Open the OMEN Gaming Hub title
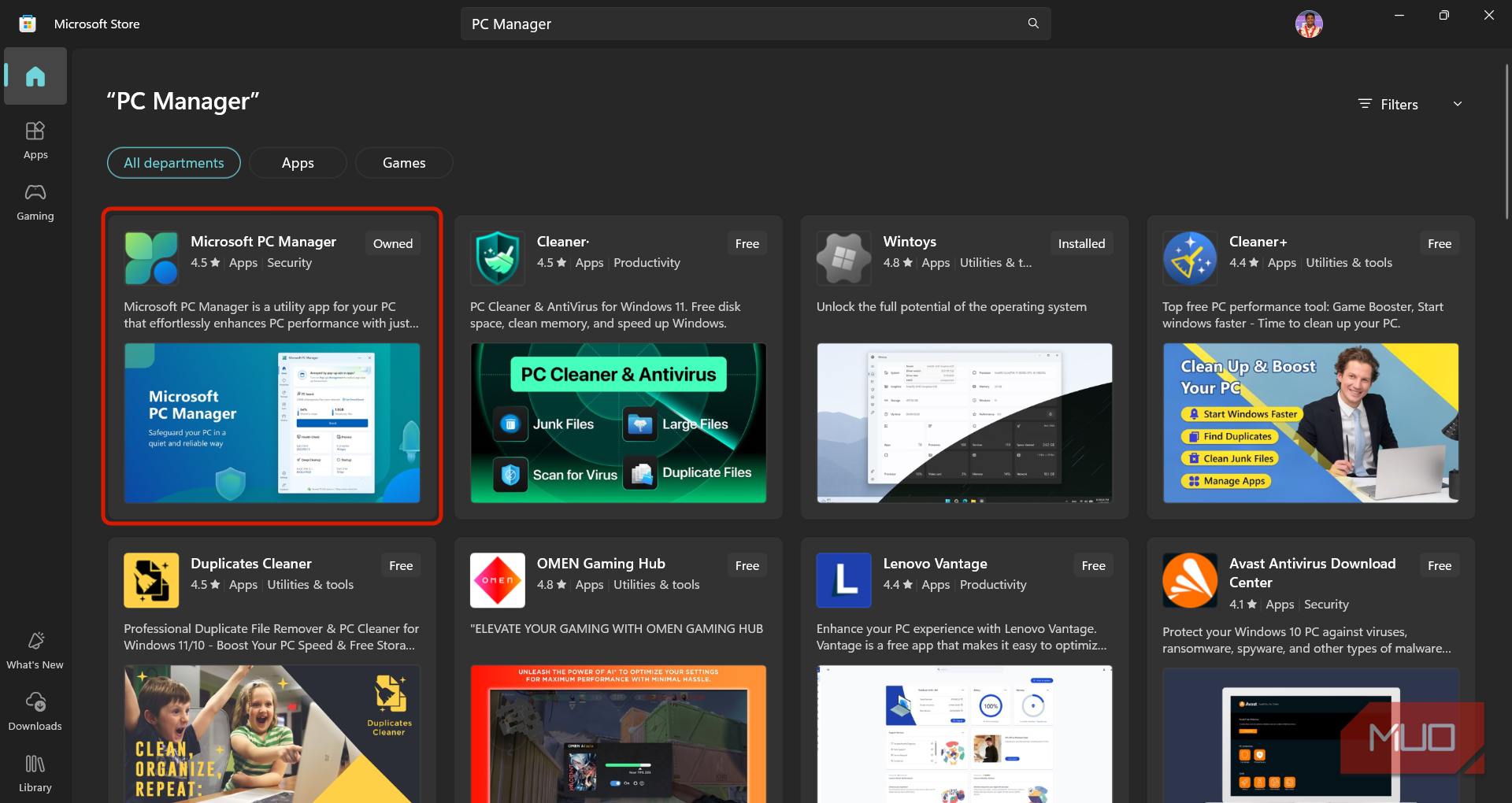The height and width of the screenshot is (803, 1512). pos(601,564)
